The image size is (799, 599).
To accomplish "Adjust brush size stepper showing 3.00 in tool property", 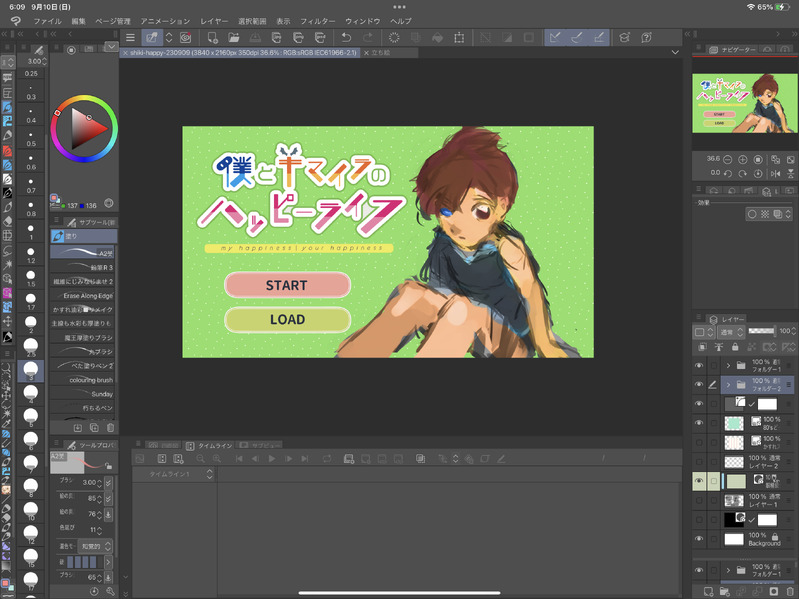I will click(99, 482).
